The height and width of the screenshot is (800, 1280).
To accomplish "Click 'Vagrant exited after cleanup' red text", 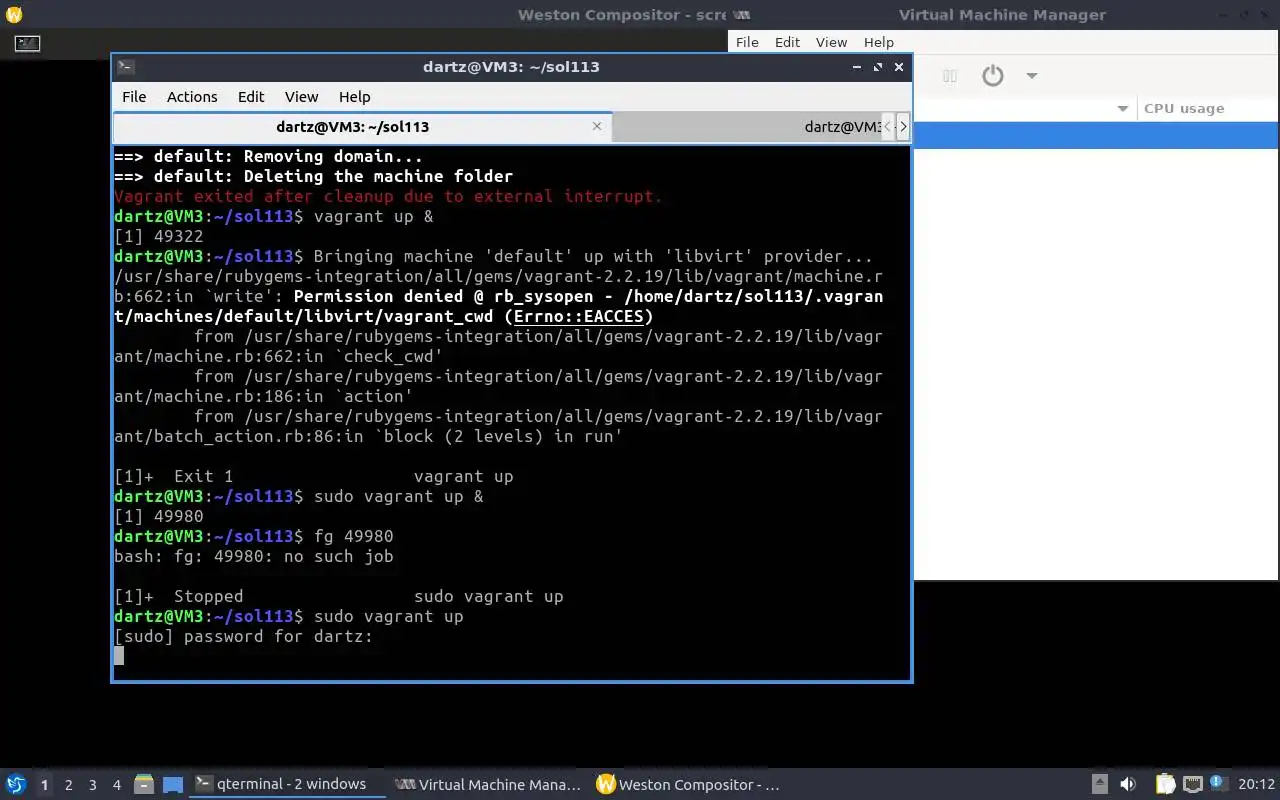I will [x=388, y=197].
